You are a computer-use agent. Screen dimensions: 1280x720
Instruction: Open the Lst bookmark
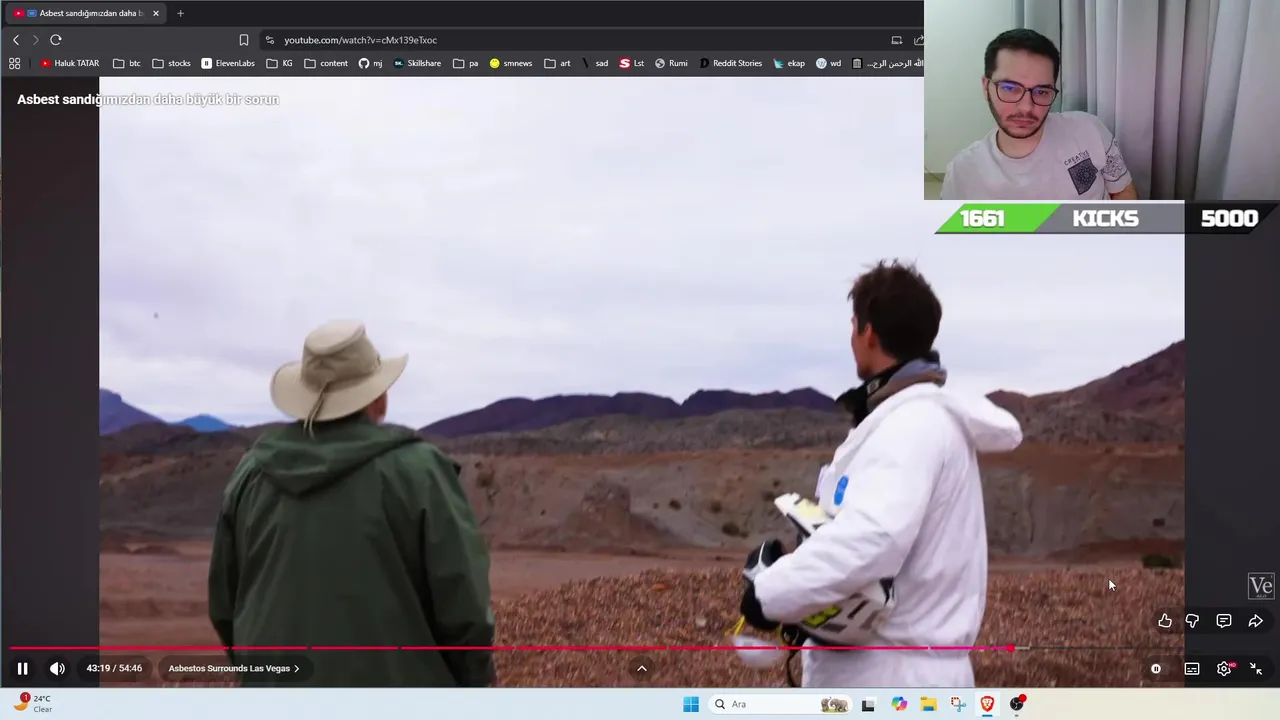(631, 63)
